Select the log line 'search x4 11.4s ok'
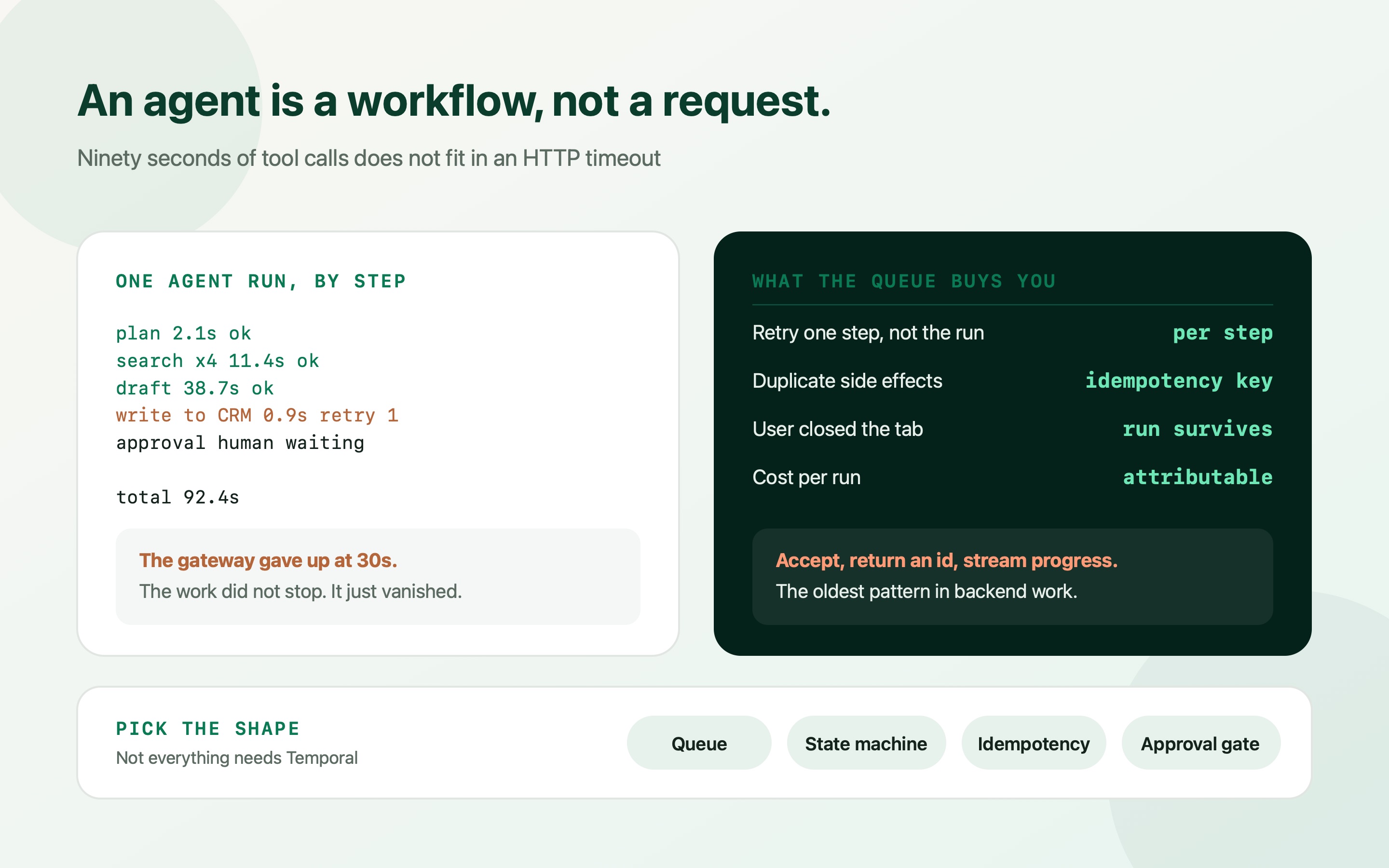1389x868 pixels. pyautogui.click(x=218, y=361)
